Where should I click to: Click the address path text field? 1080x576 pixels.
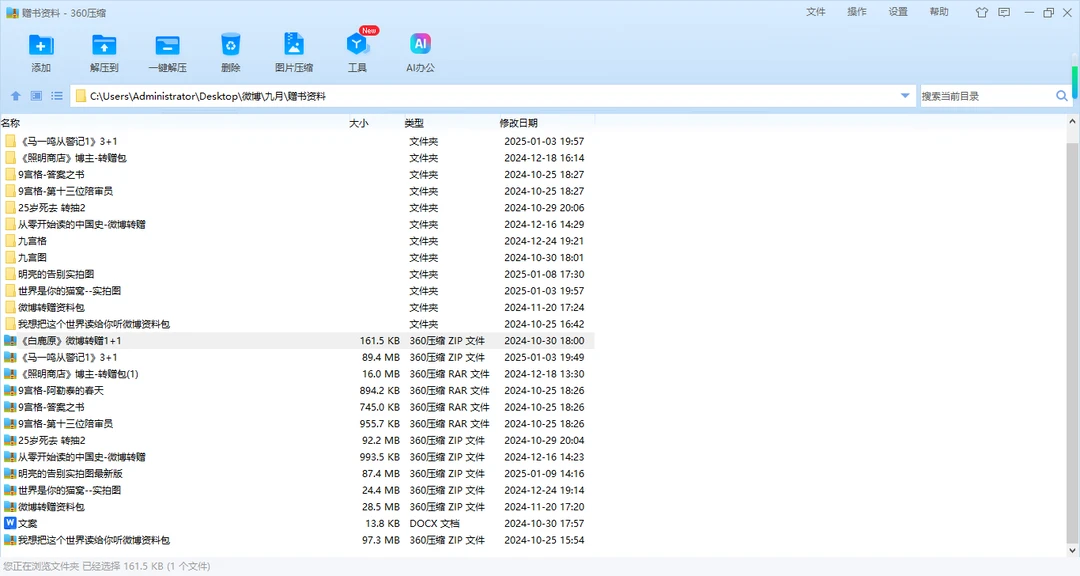point(492,96)
